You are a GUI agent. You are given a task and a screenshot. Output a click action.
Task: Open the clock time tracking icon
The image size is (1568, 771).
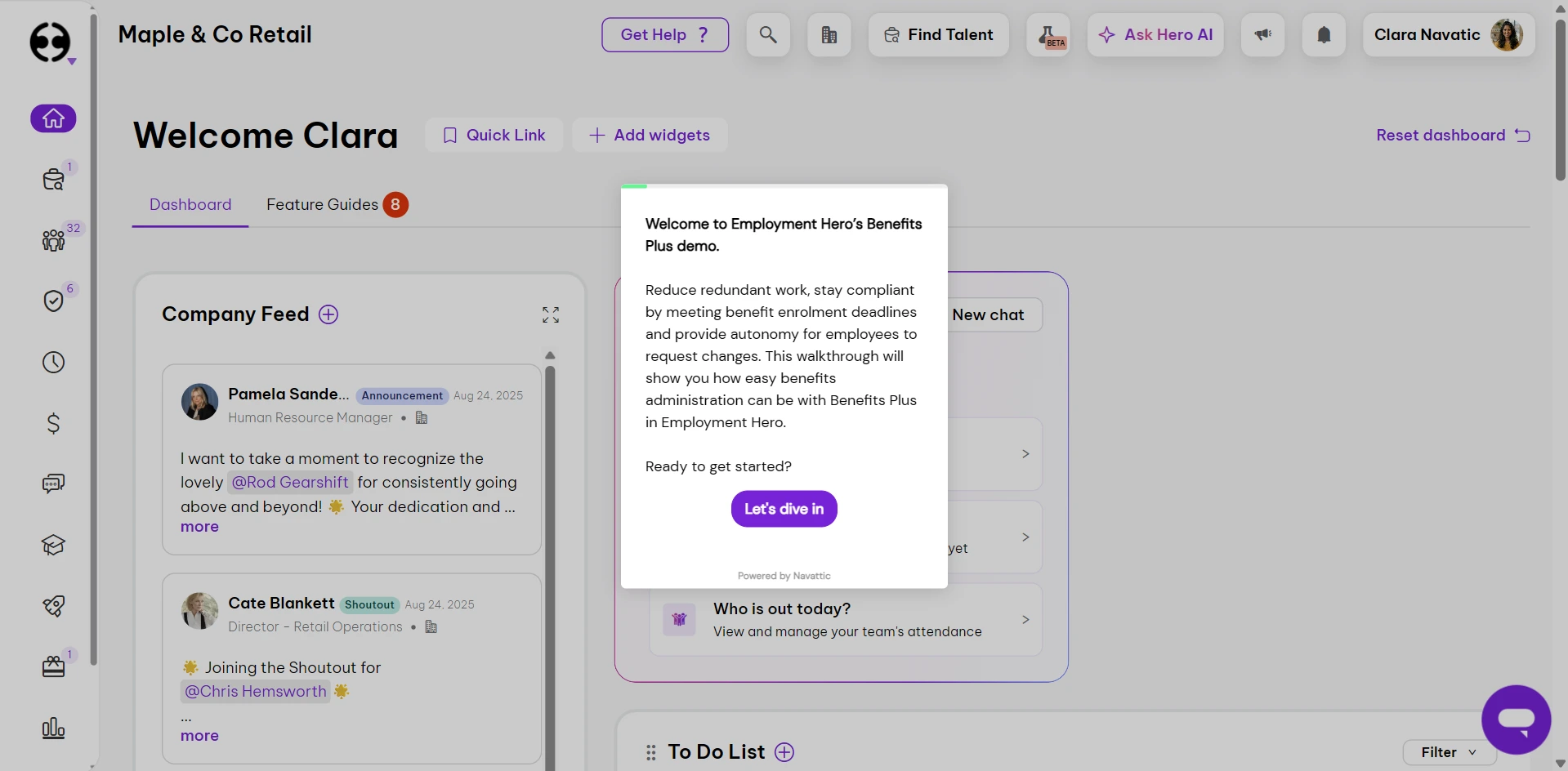click(53, 362)
